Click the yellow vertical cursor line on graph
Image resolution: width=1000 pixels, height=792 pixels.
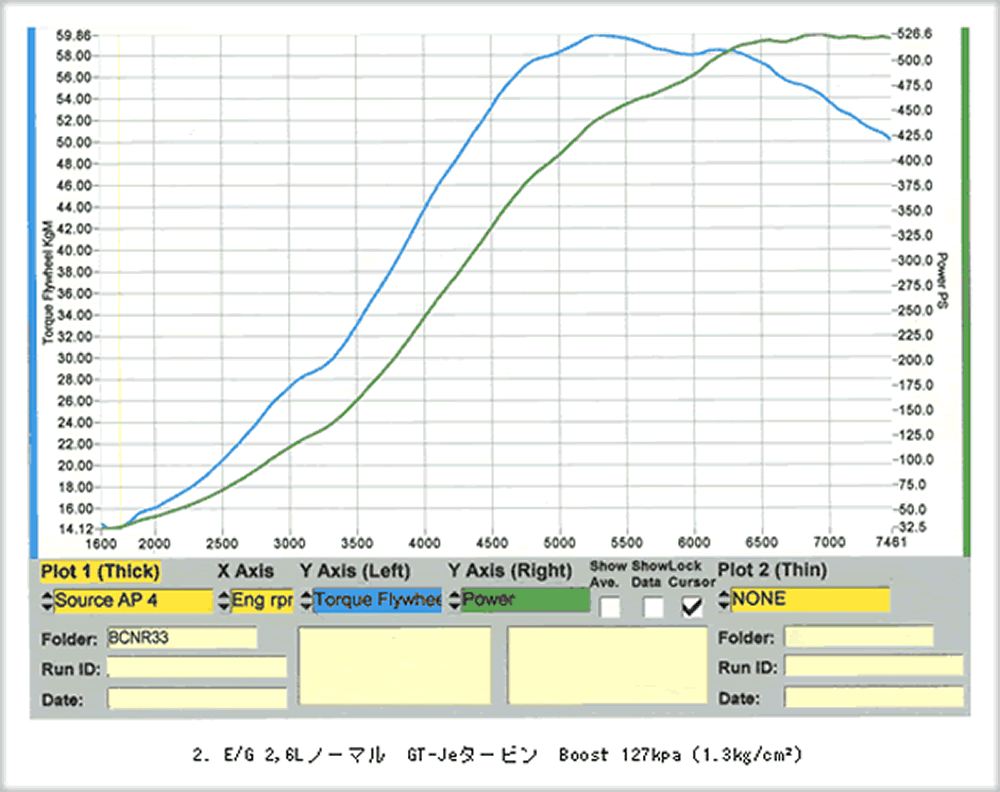point(119,300)
